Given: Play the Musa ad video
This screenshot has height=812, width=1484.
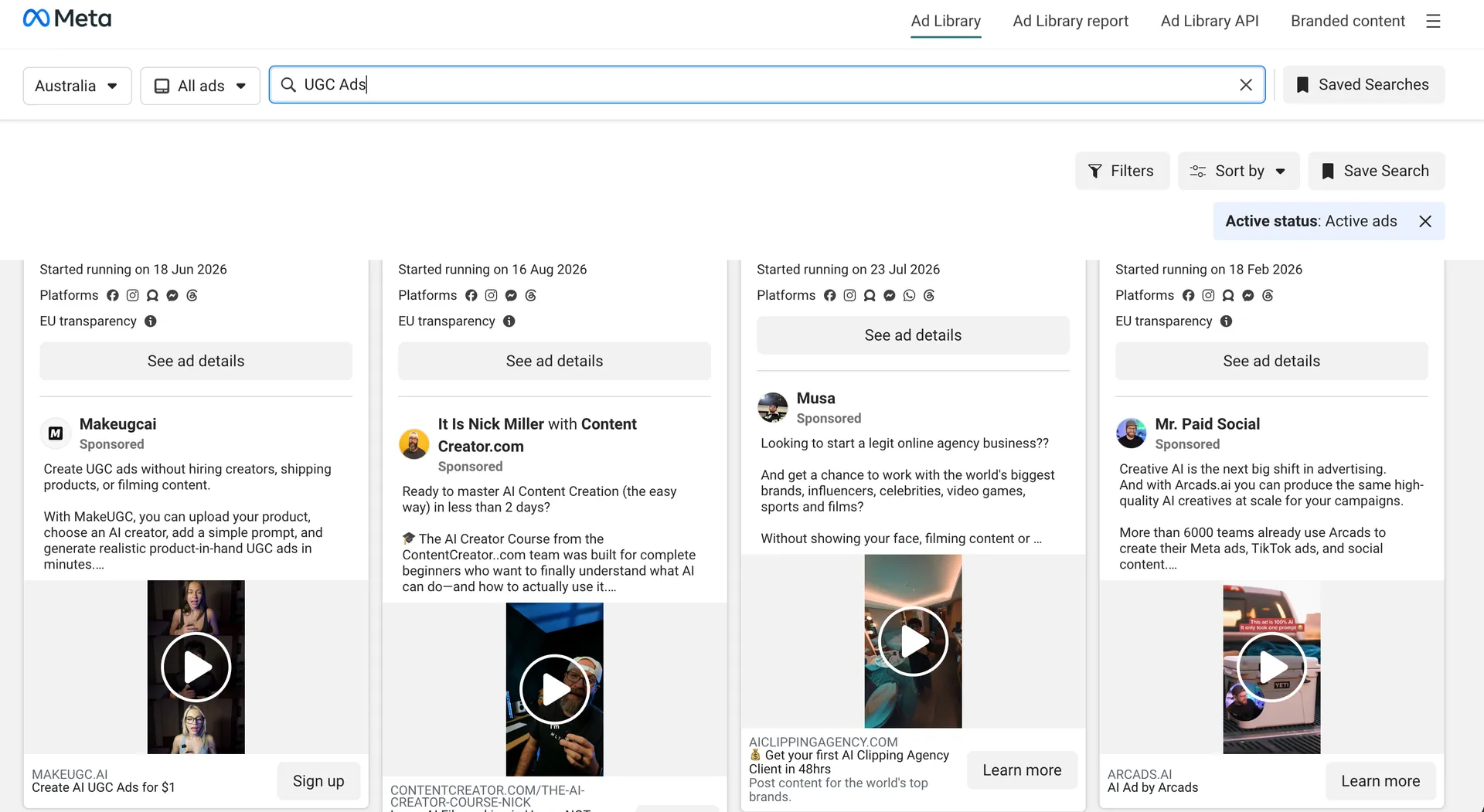Looking at the screenshot, I should point(913,641).
